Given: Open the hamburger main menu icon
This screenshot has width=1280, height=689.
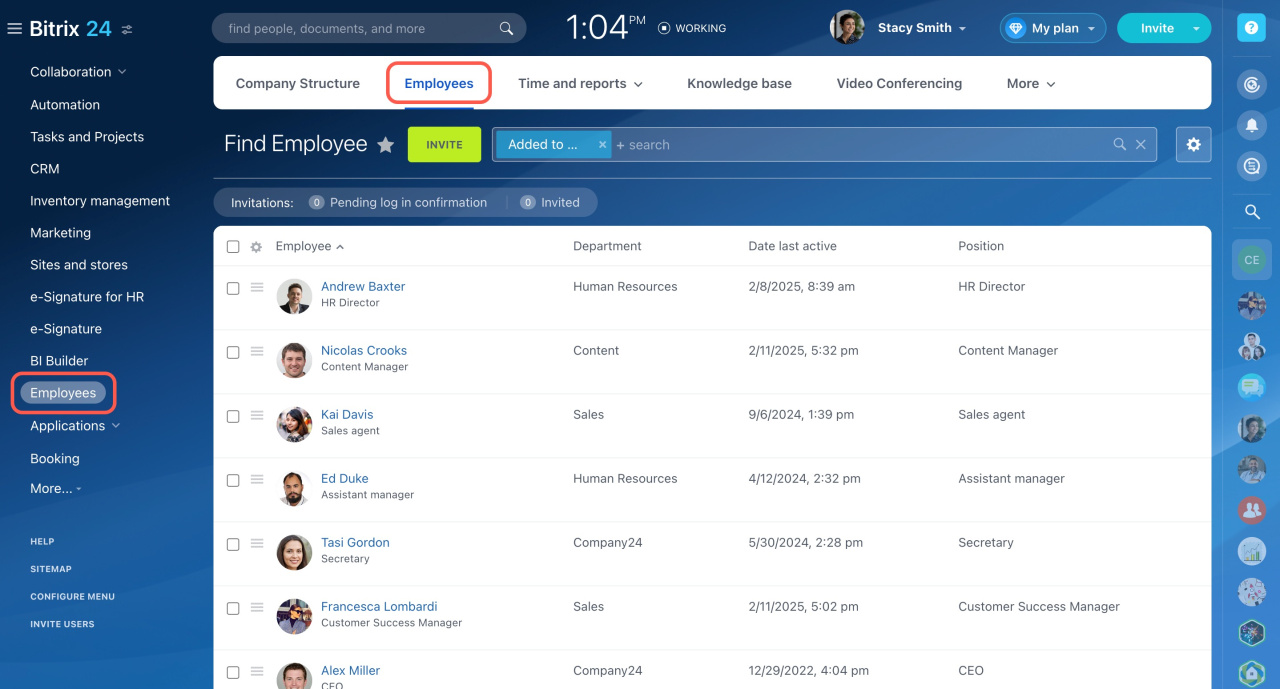Looking at the screenshot, I should 14,29.
